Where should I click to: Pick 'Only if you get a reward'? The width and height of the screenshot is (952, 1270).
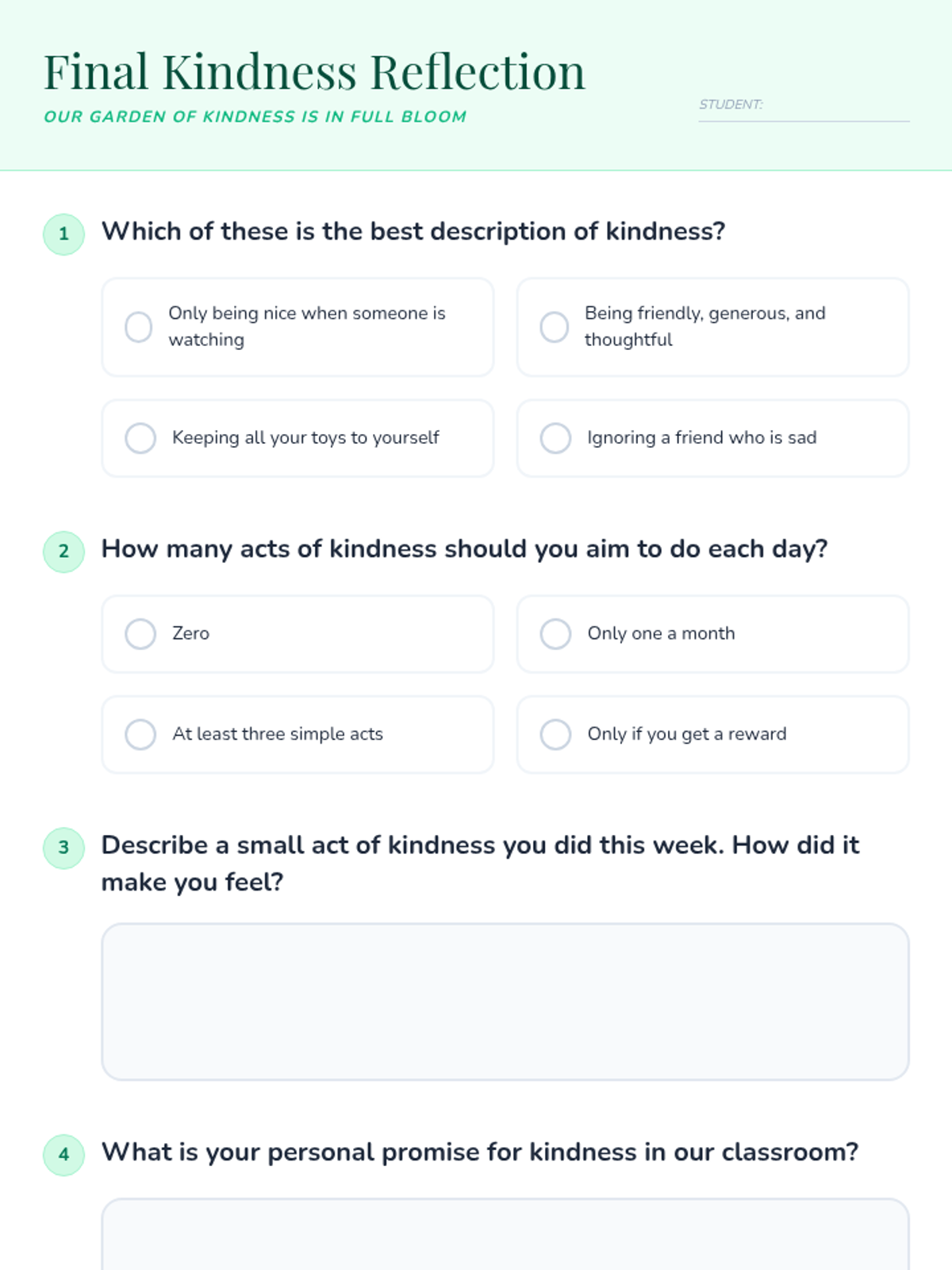click(712, 734)
